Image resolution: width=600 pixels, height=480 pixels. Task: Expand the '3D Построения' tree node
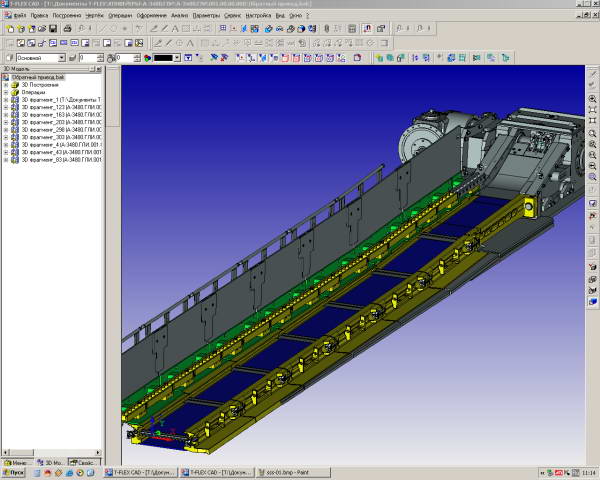tap(6, 85)
